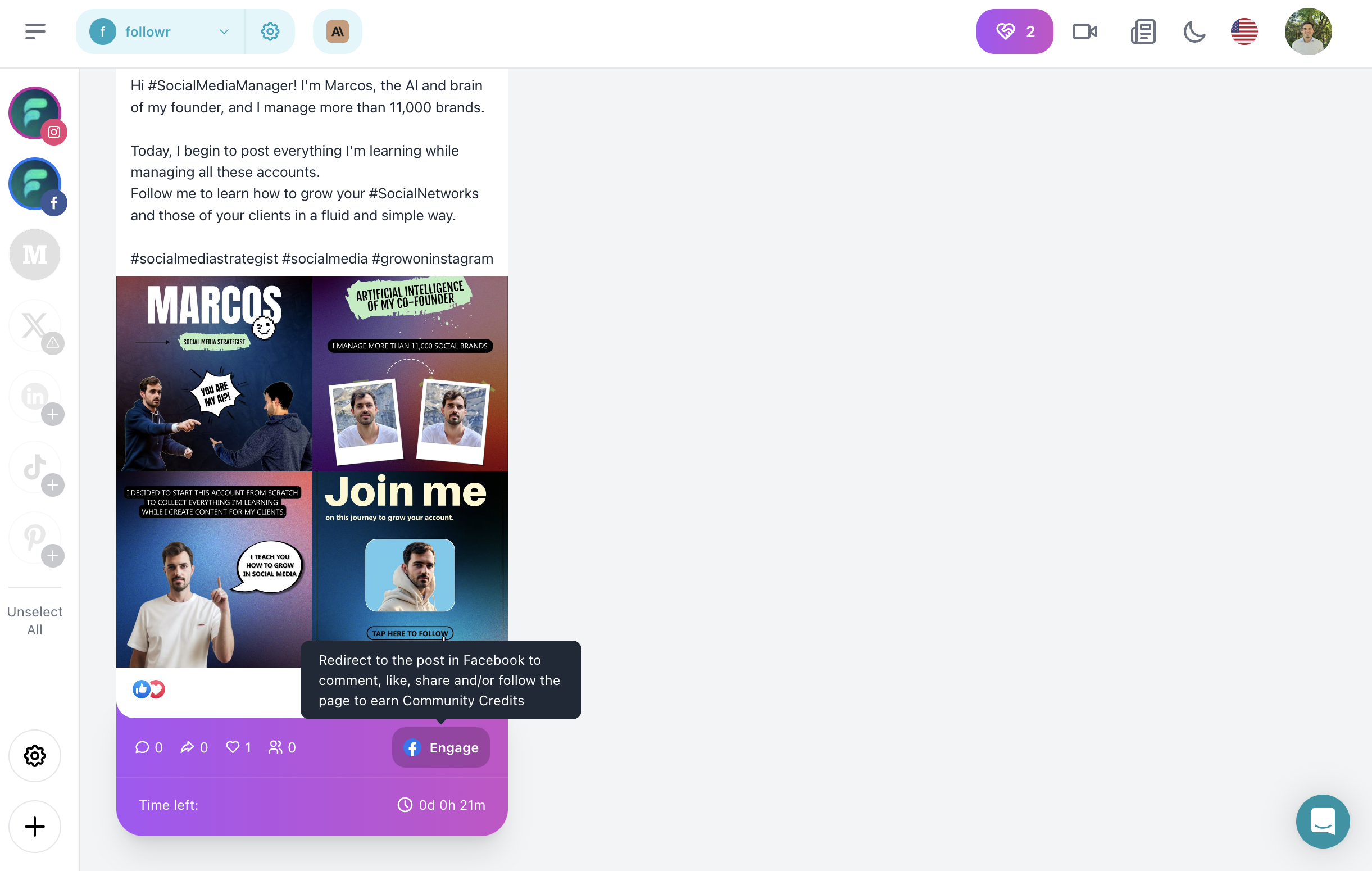Toggle dark mode moon icon

[1194, 31]
